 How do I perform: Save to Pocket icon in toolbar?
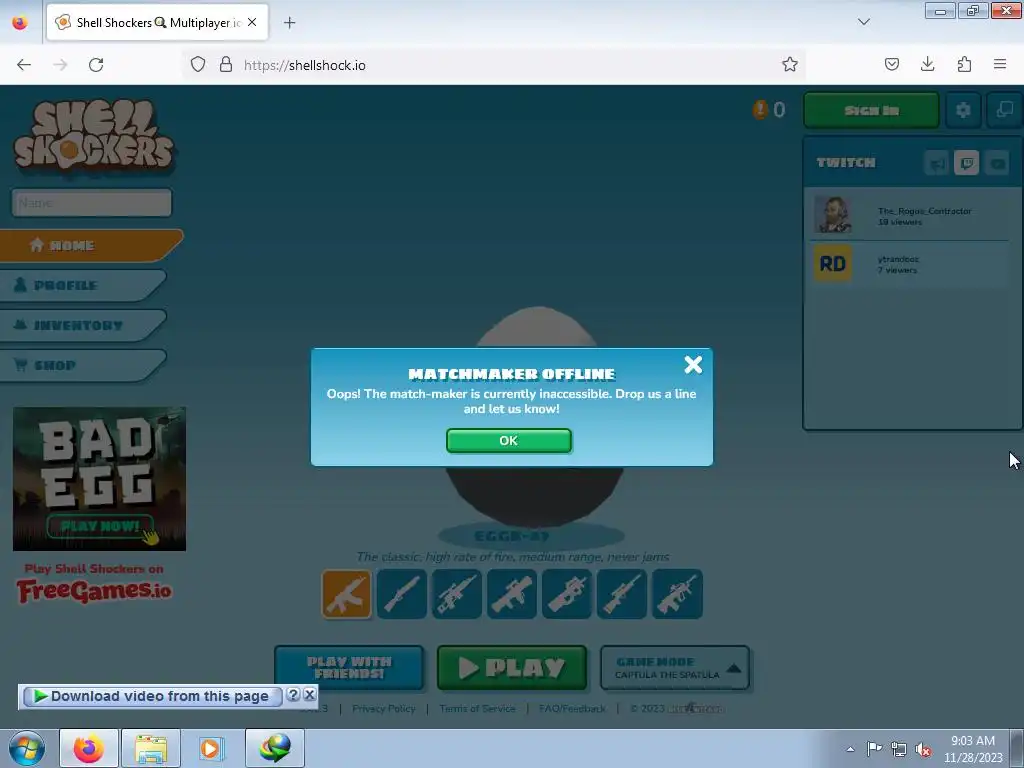coord(891,65)
